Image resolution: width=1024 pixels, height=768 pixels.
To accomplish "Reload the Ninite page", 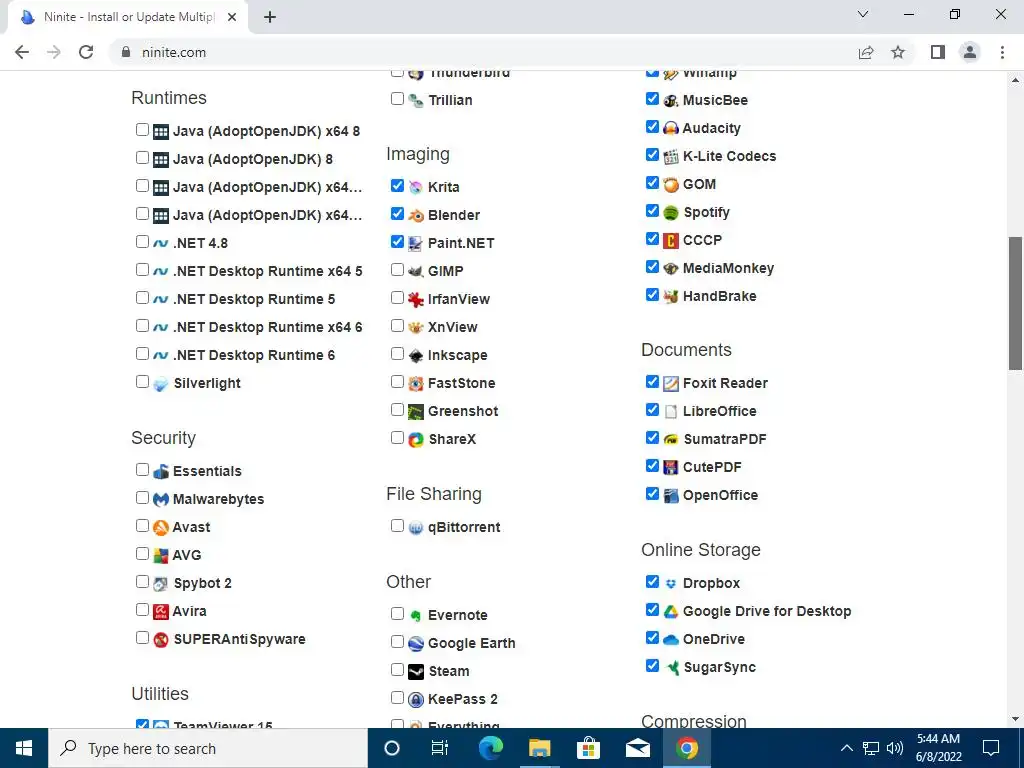I will click(x=86, y=52).
